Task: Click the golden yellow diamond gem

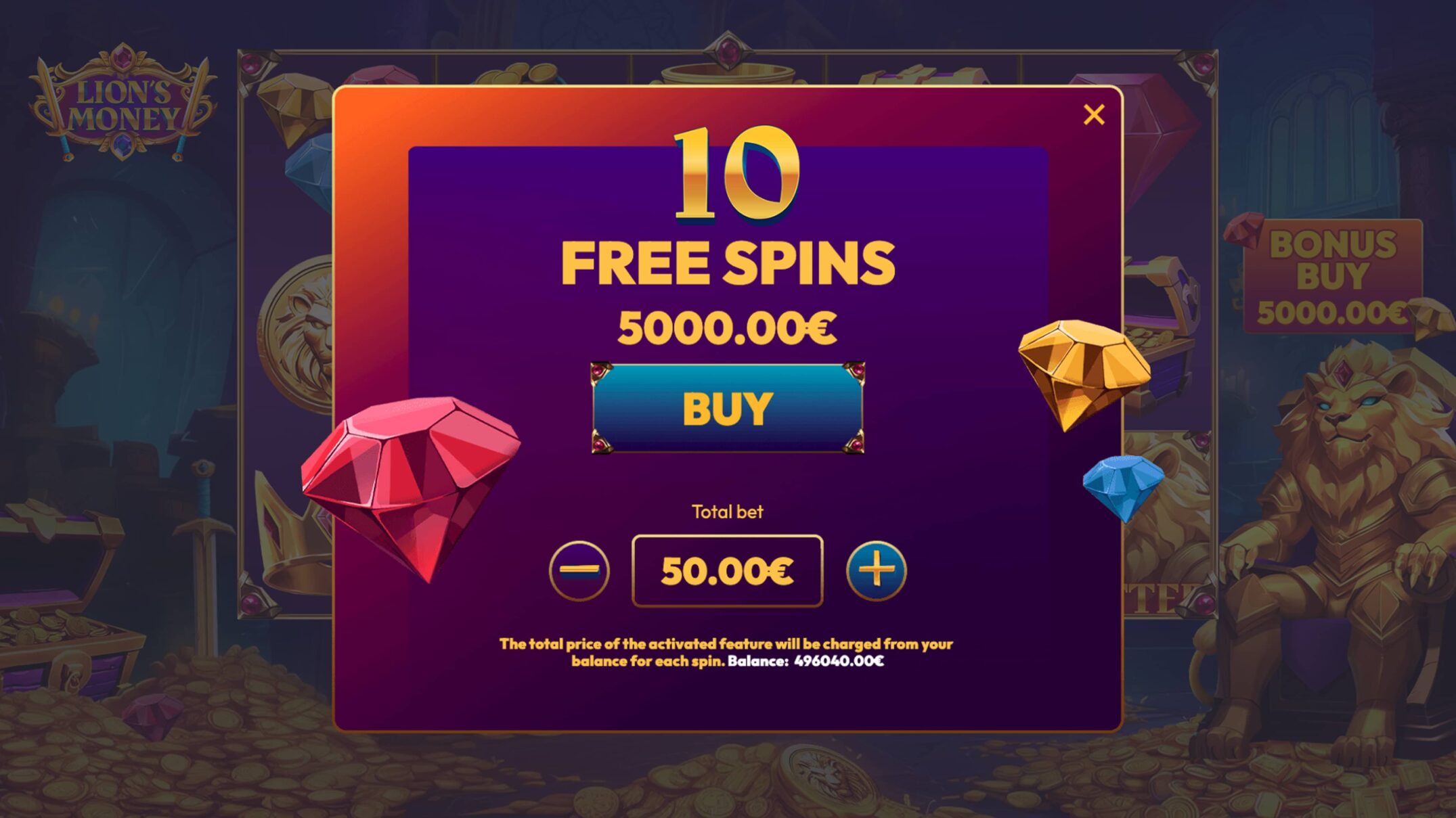Action: (x=1084, y=374)
